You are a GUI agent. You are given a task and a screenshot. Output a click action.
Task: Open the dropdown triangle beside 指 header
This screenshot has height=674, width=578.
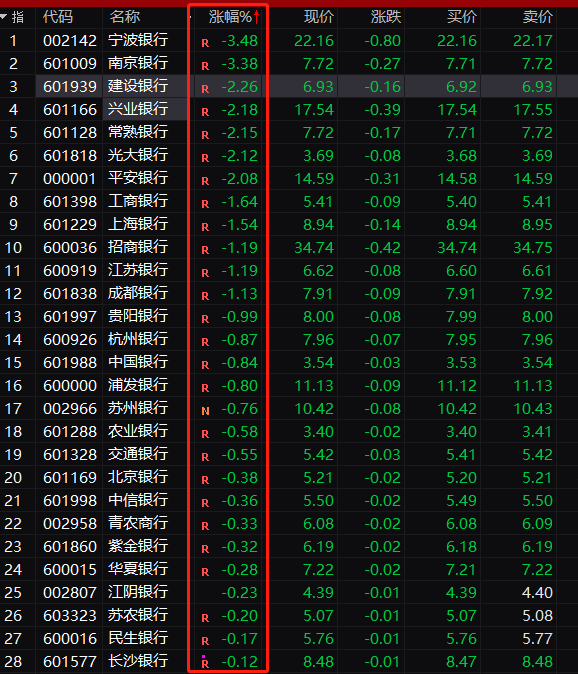(4, 17)
